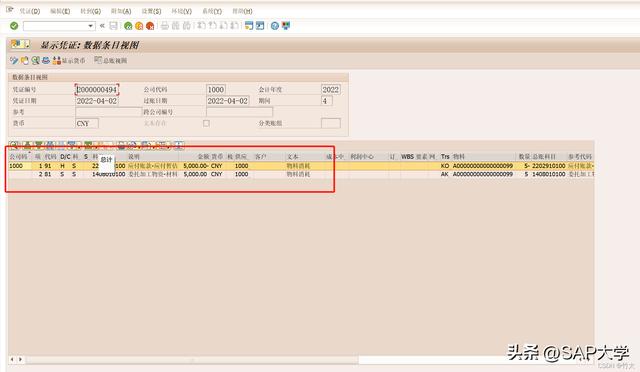Select line item row 1 with key 91

click(301, 166)
